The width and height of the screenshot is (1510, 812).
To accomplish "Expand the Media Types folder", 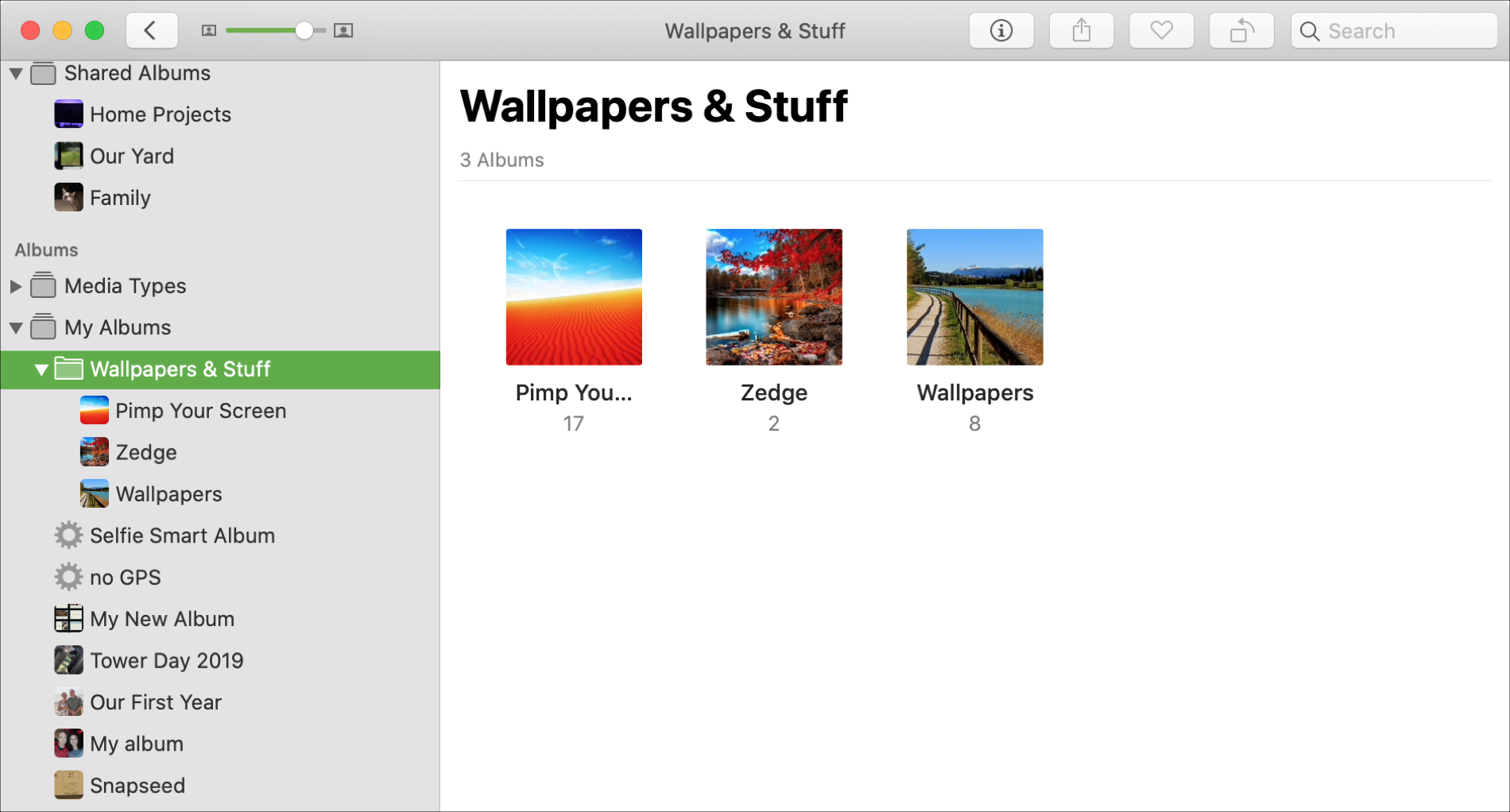I will coord(16,286).
